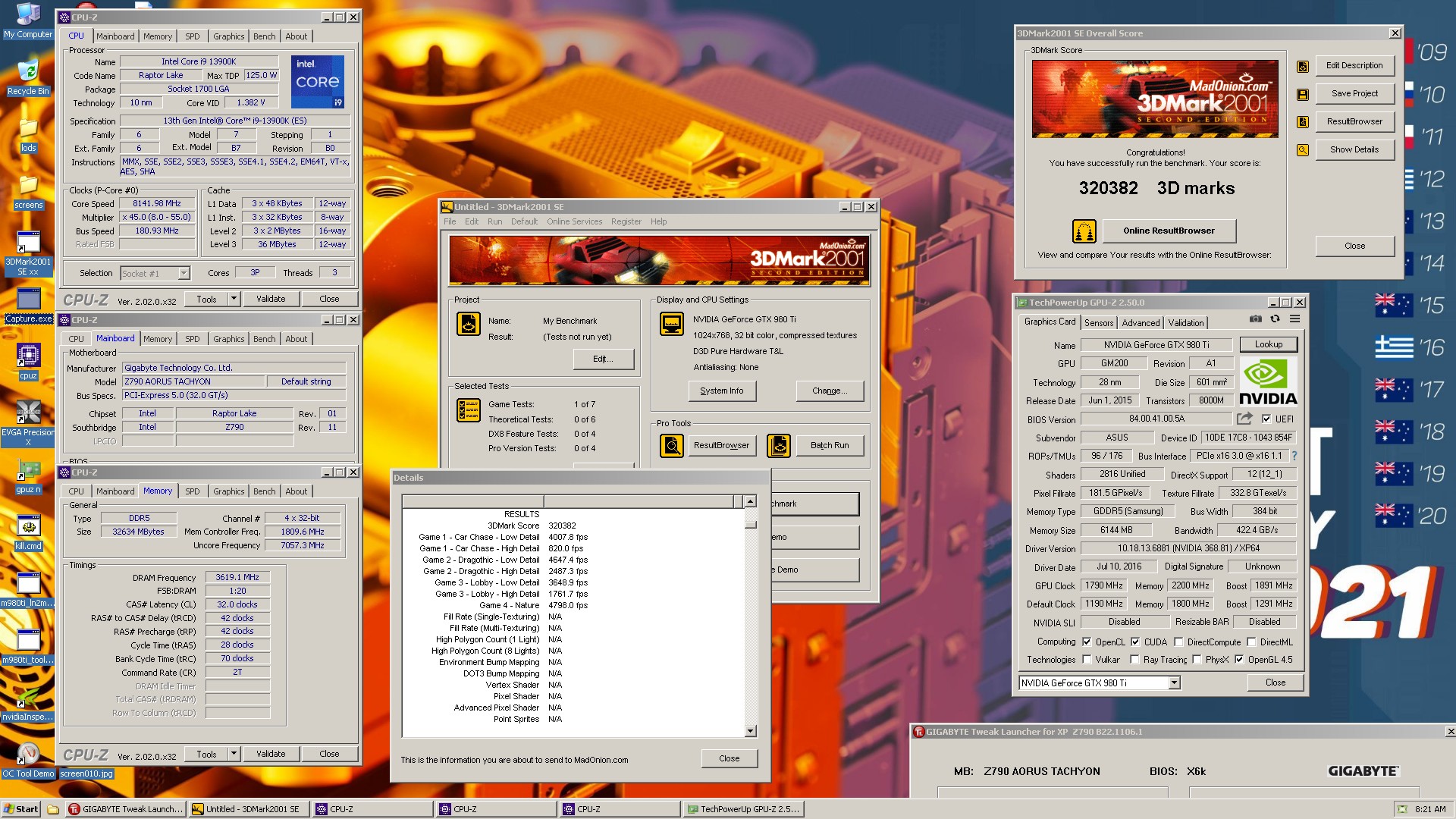Image resolution: width=1456 pixels, height=819 pixels.
Task: Open Recycle Bin desktop icon
Action: coord(28,77)
